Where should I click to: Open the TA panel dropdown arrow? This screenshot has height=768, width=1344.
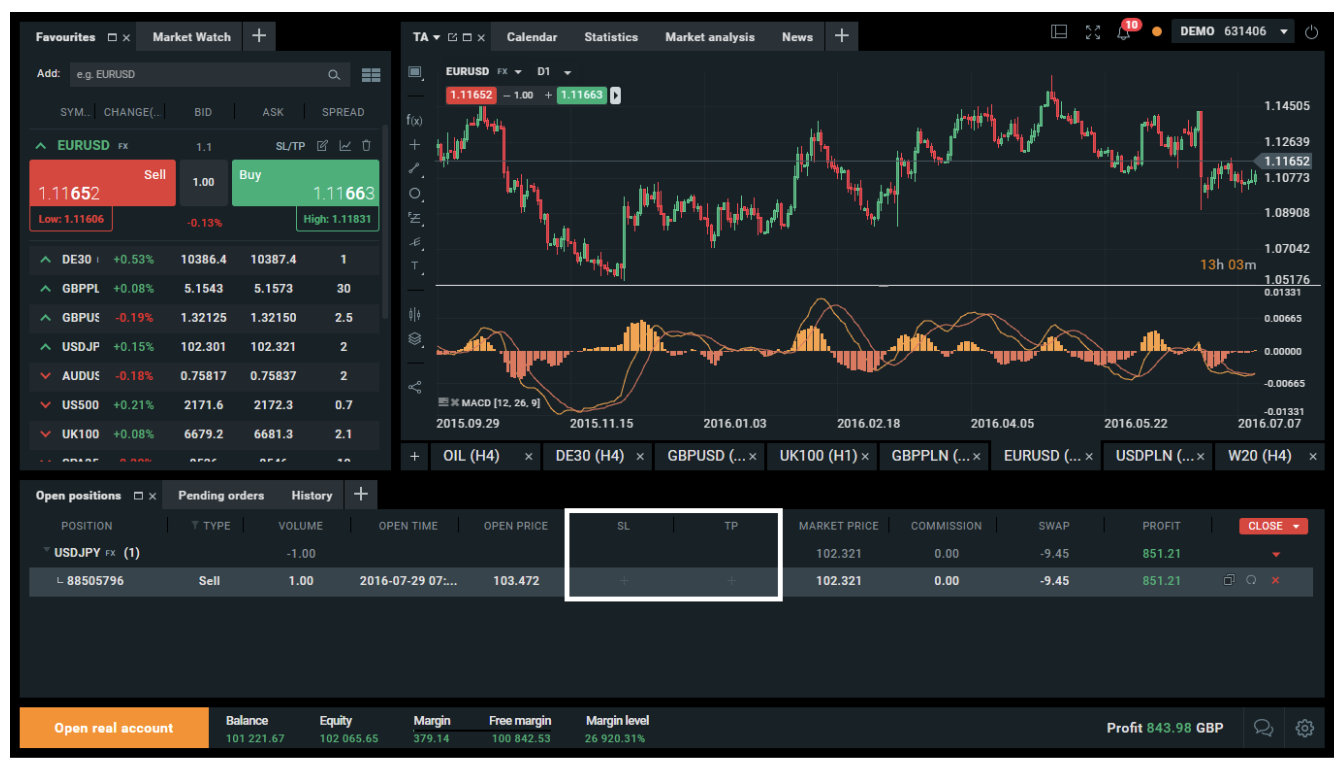coord(436,37)
